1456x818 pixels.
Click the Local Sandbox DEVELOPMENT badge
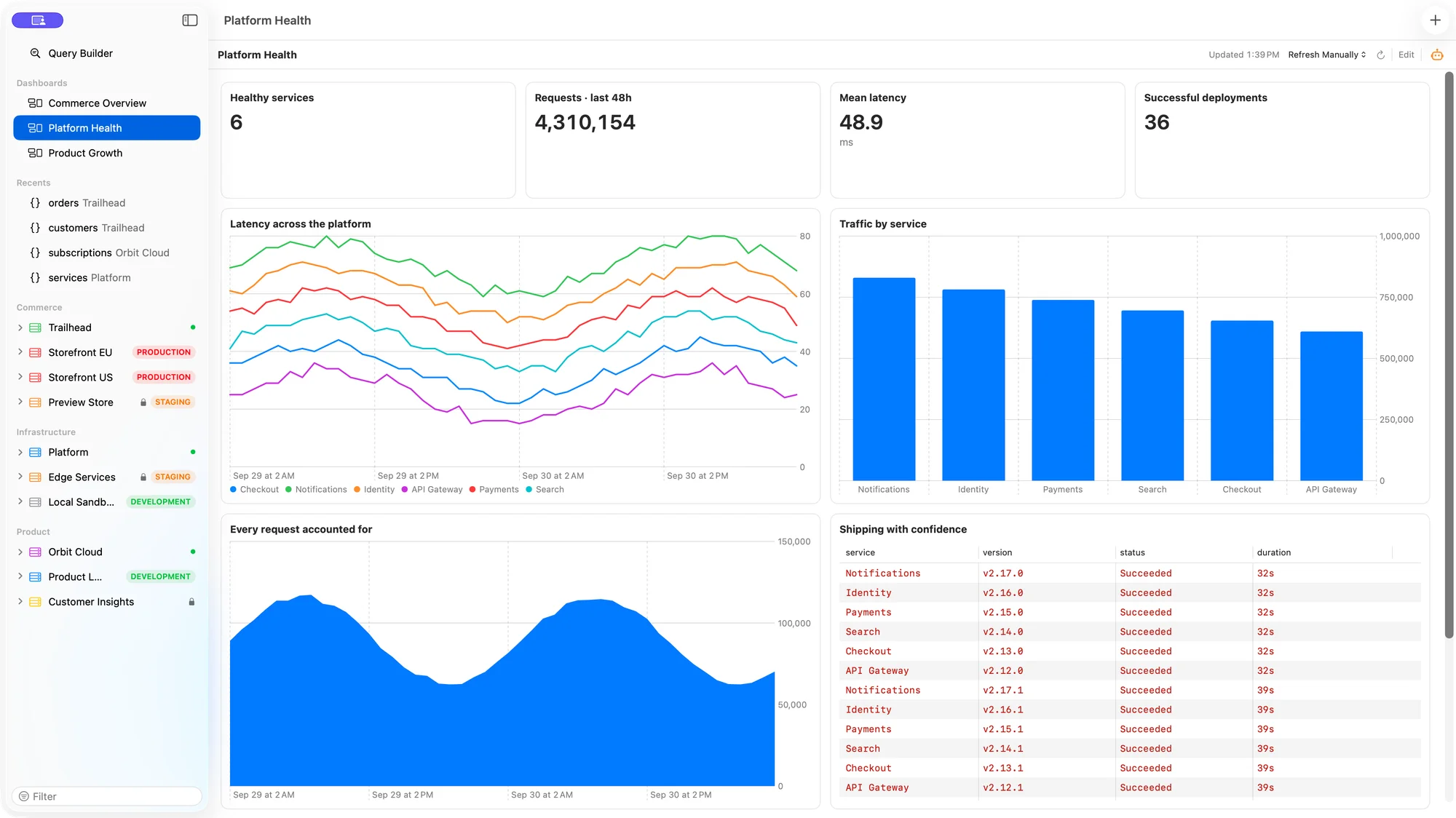pyautogui.click(x=160, y=502)
